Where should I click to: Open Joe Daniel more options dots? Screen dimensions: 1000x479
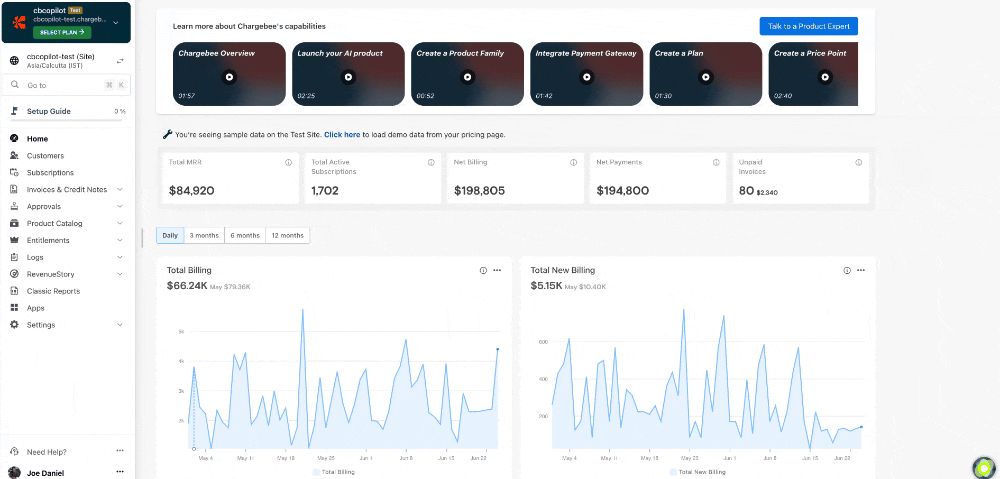tap(120, 472)
